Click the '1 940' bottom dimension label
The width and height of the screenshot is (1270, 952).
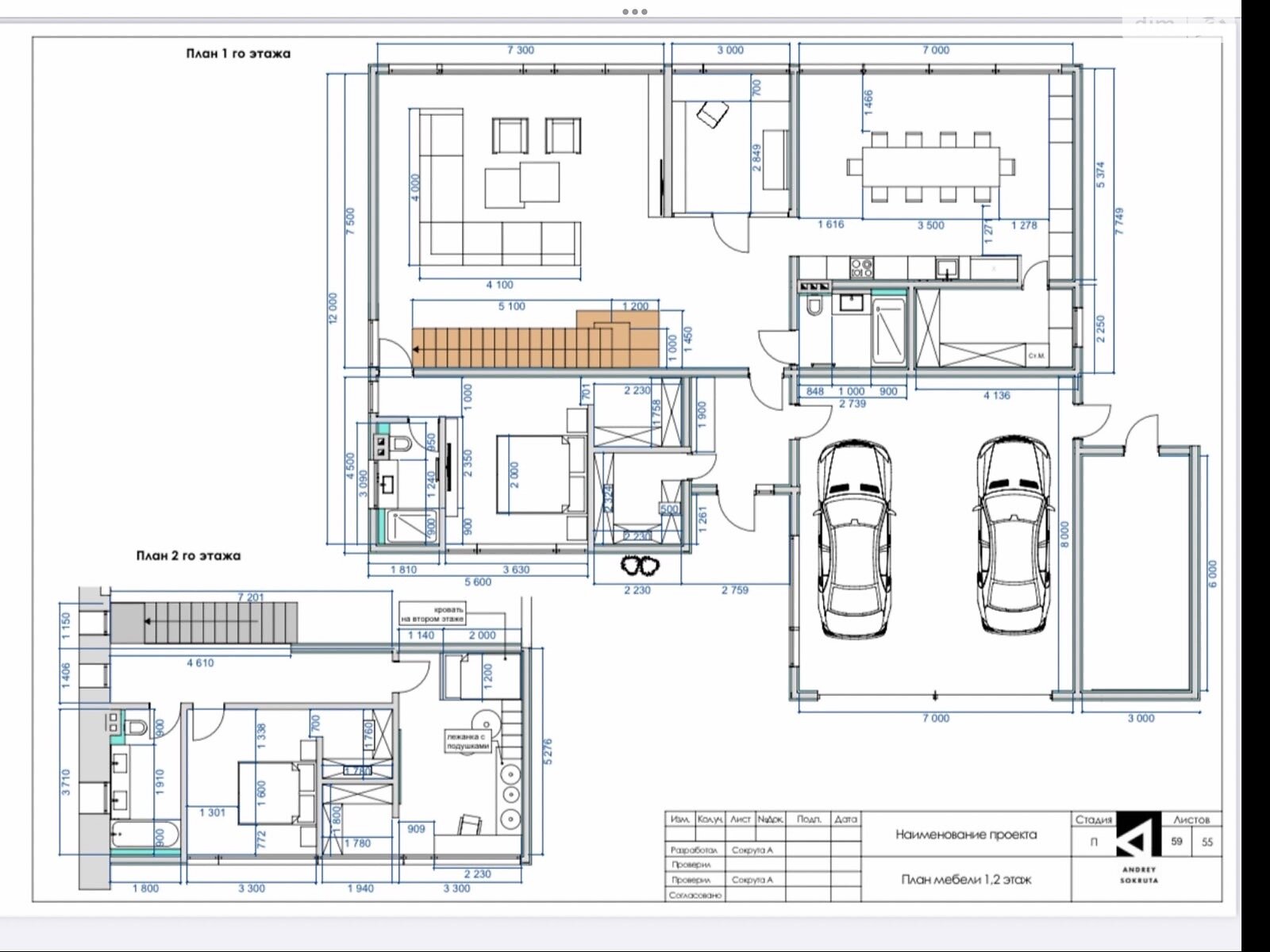point(360,889)
